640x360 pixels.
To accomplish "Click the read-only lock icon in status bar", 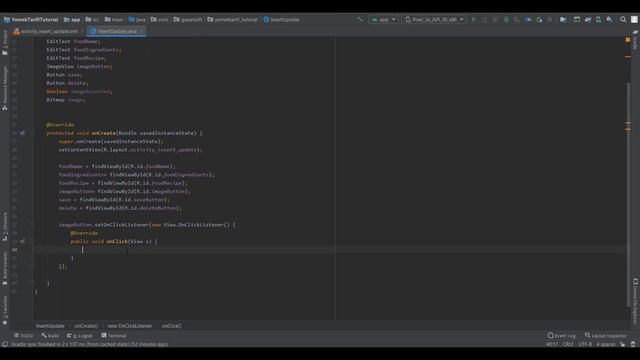I will (x=622, y=344).
